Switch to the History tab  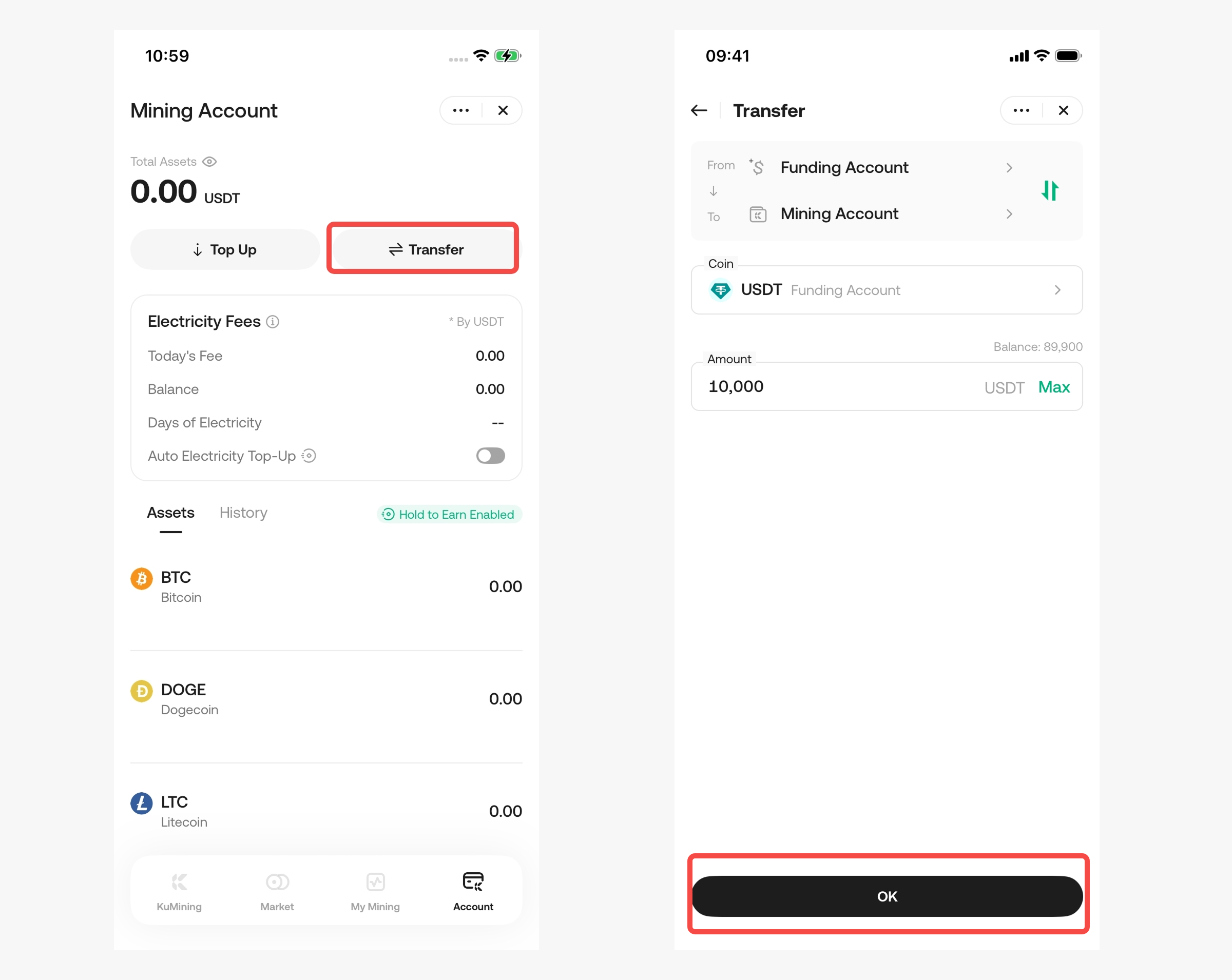tap(243, 513)
